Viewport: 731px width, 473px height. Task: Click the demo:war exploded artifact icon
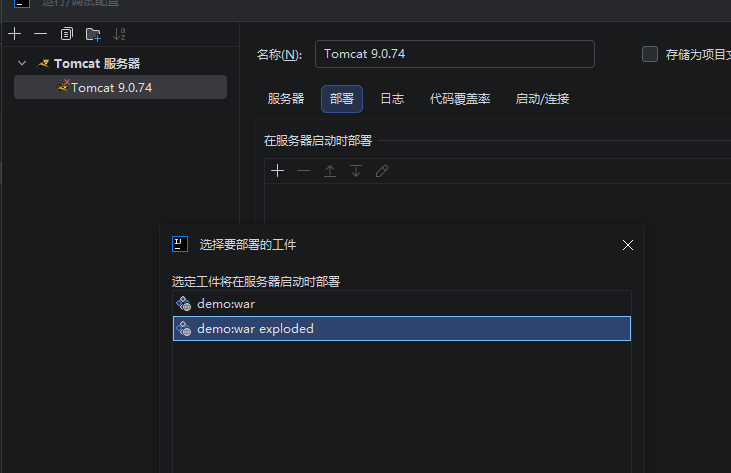click(184, 329)
